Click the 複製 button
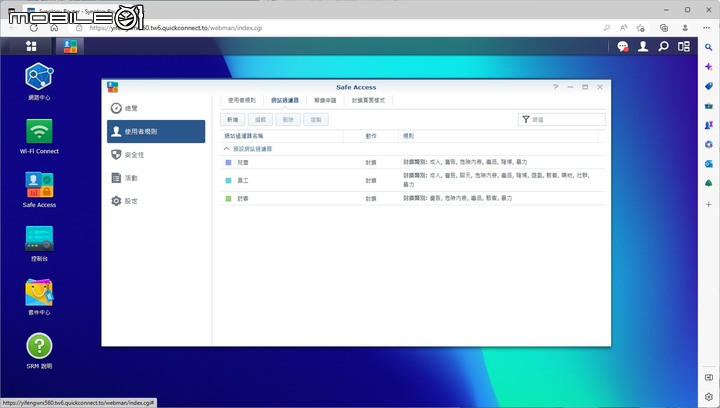This screenshot has width=720, height=408. tap(316, 120)
